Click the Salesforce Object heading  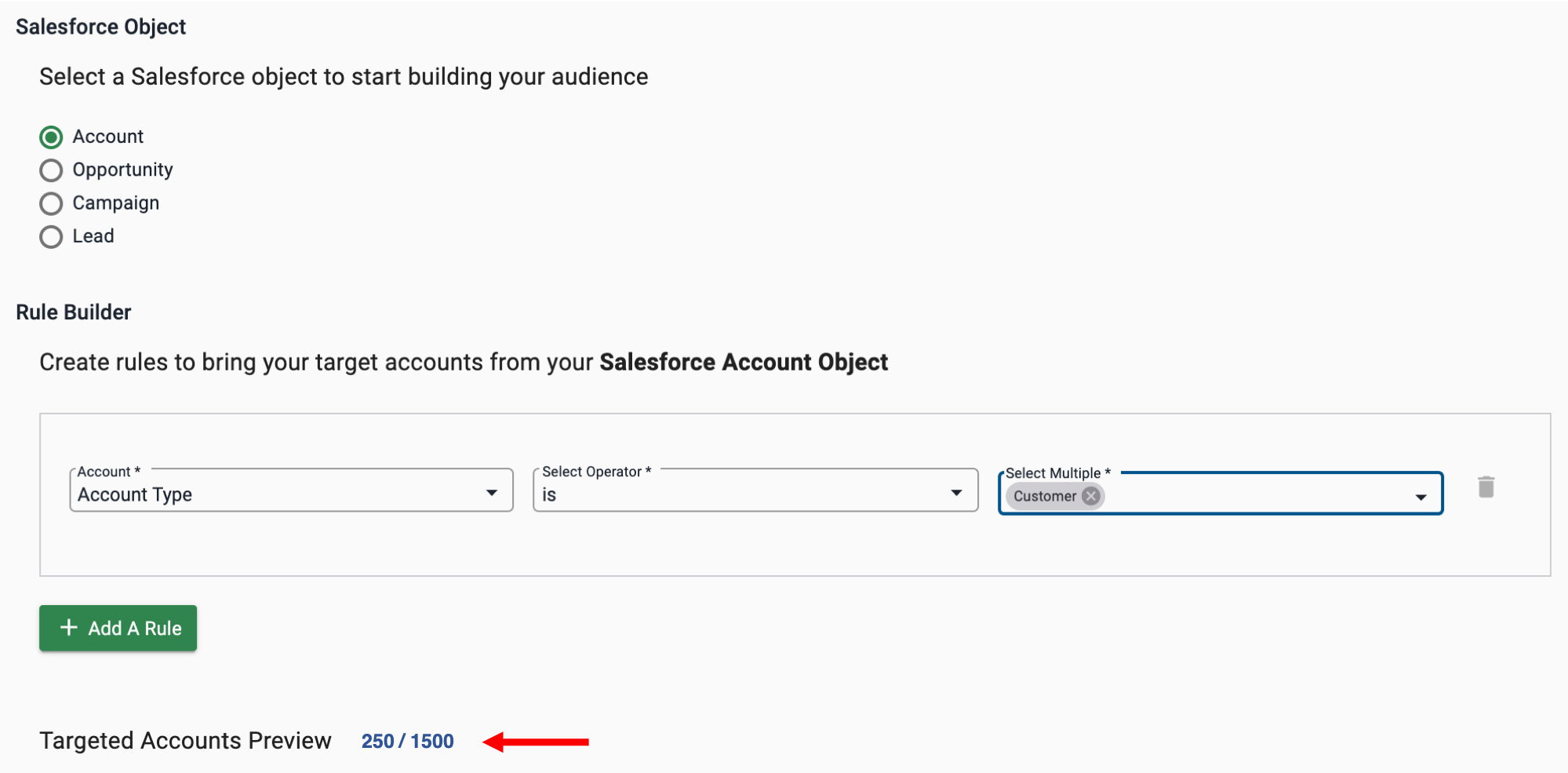point(101,27)
